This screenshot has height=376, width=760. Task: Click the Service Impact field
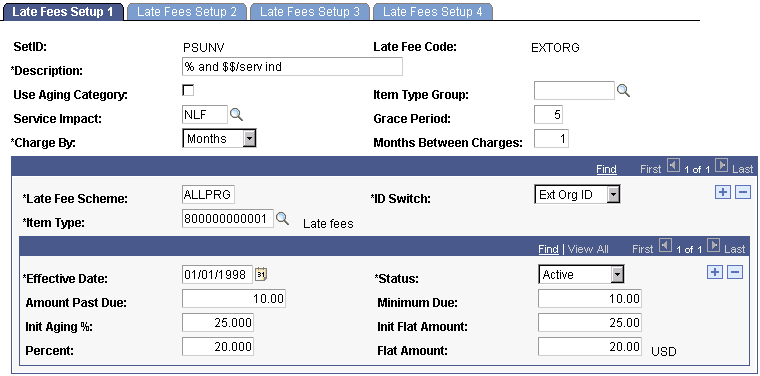click(205, 114)
